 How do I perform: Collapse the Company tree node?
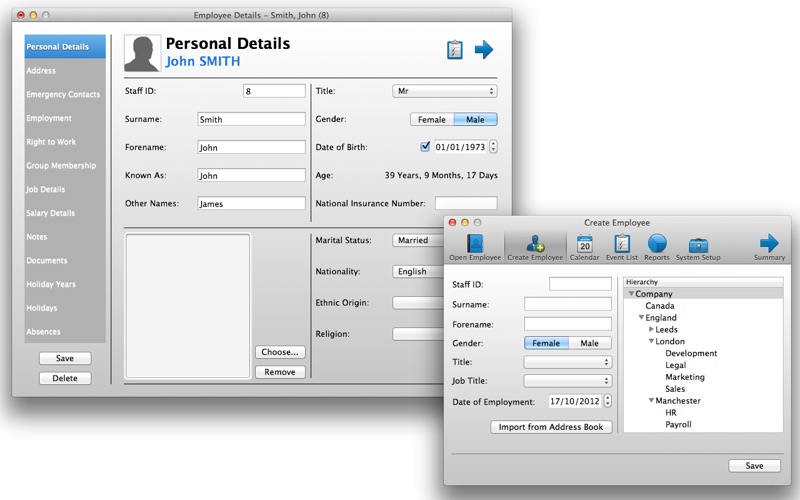click(x=631, y=293)
